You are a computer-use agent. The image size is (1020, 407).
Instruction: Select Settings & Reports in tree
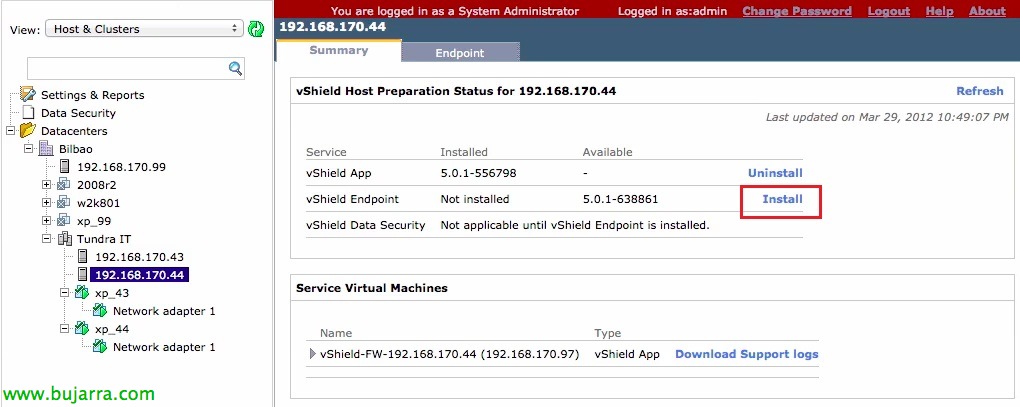coord(92,95)
